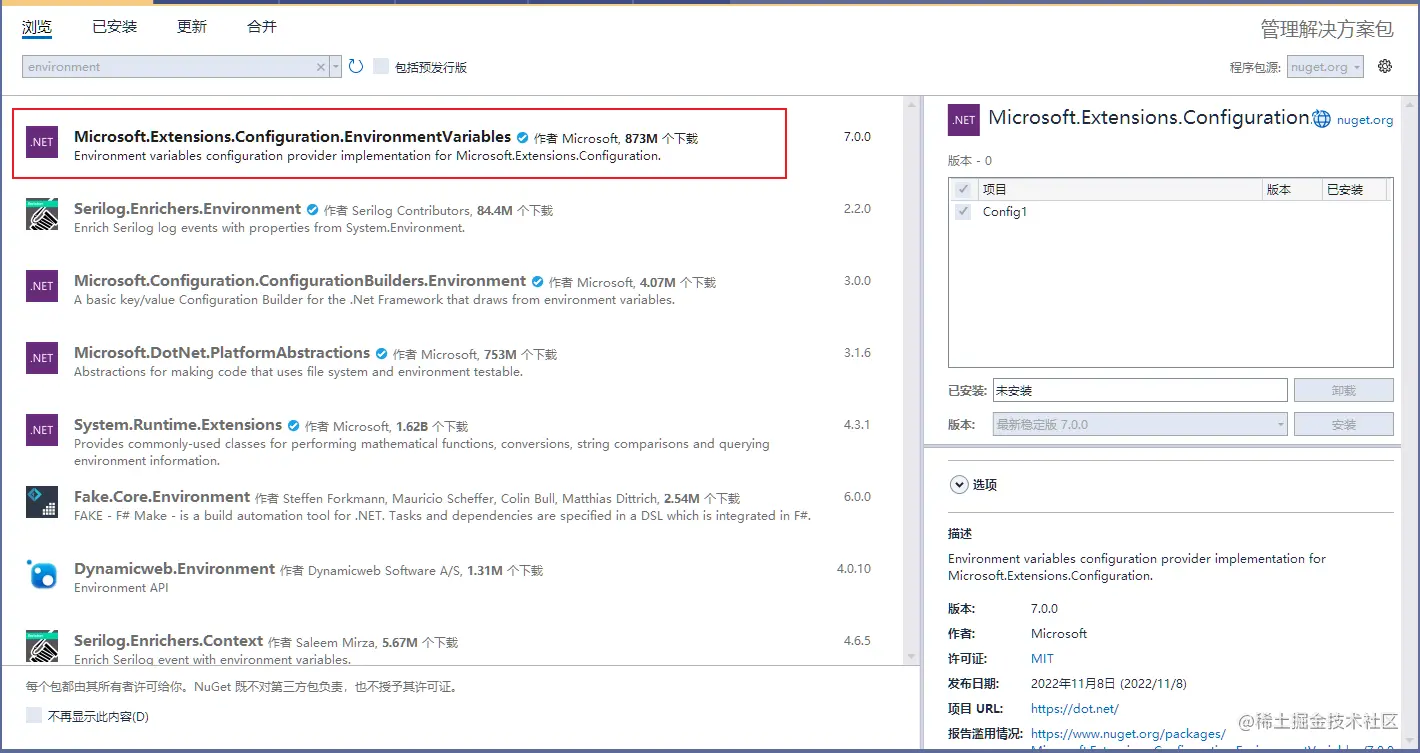The width and height of the screenshot is (1420, 753).
Task: Click the Serilog.Enrichers.Environment package icon
Action: click(x=42, y=214)
